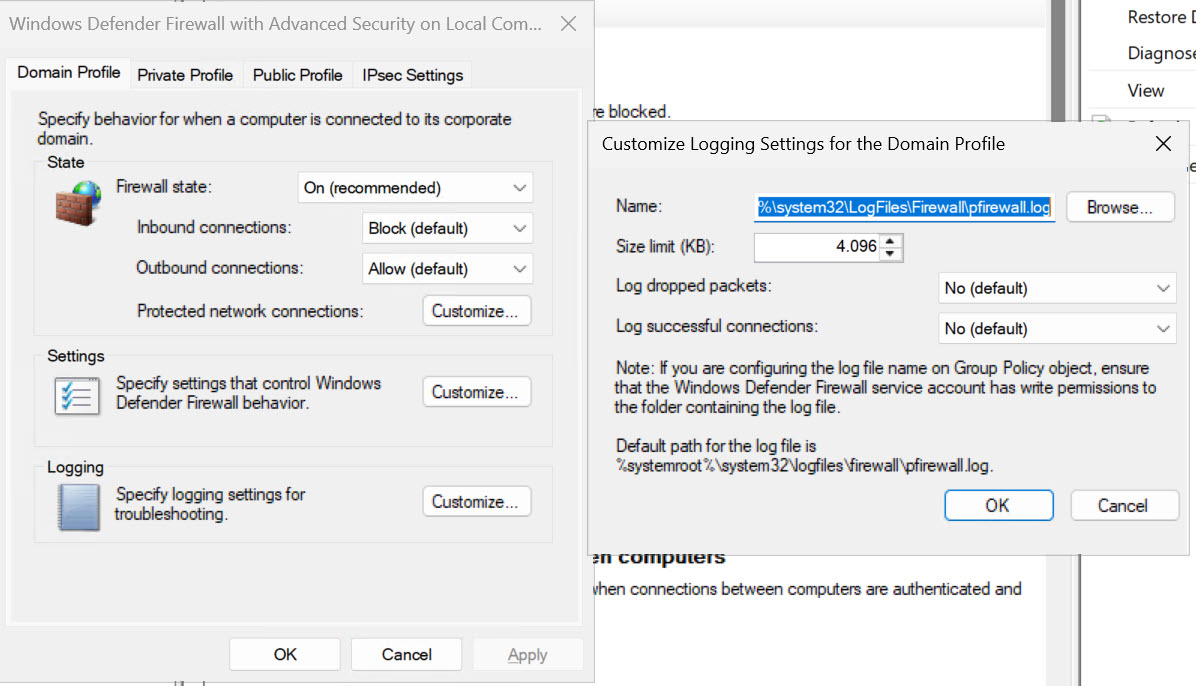
Task: Click the 'Default path for the log file is' text
Action: [715, 446]
